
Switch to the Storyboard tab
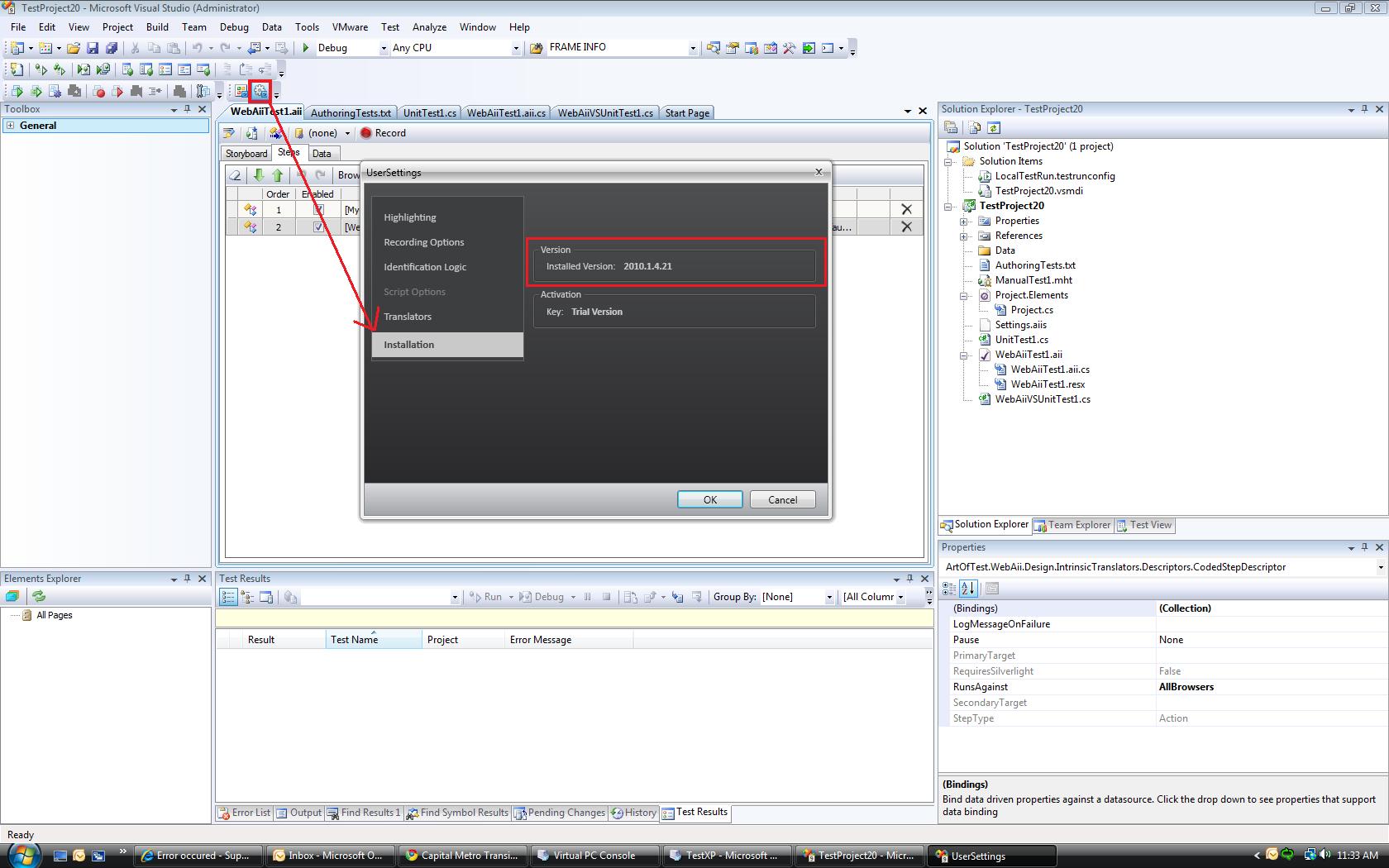click(246, 154)
